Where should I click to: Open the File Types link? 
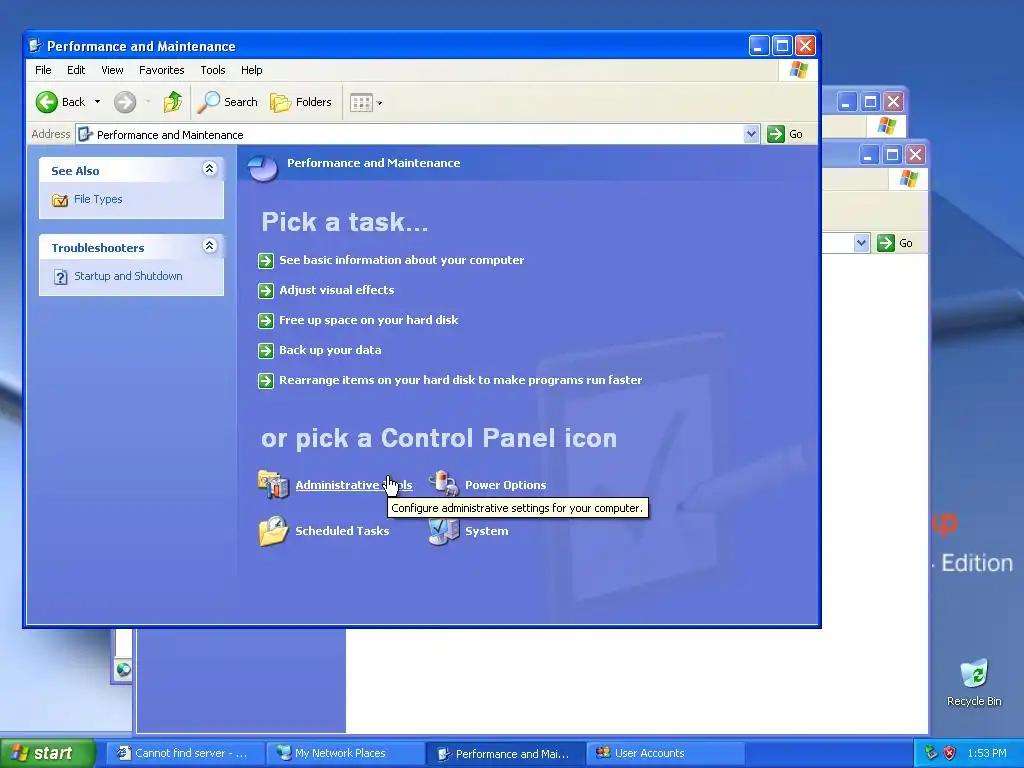(x=98, y=199)
